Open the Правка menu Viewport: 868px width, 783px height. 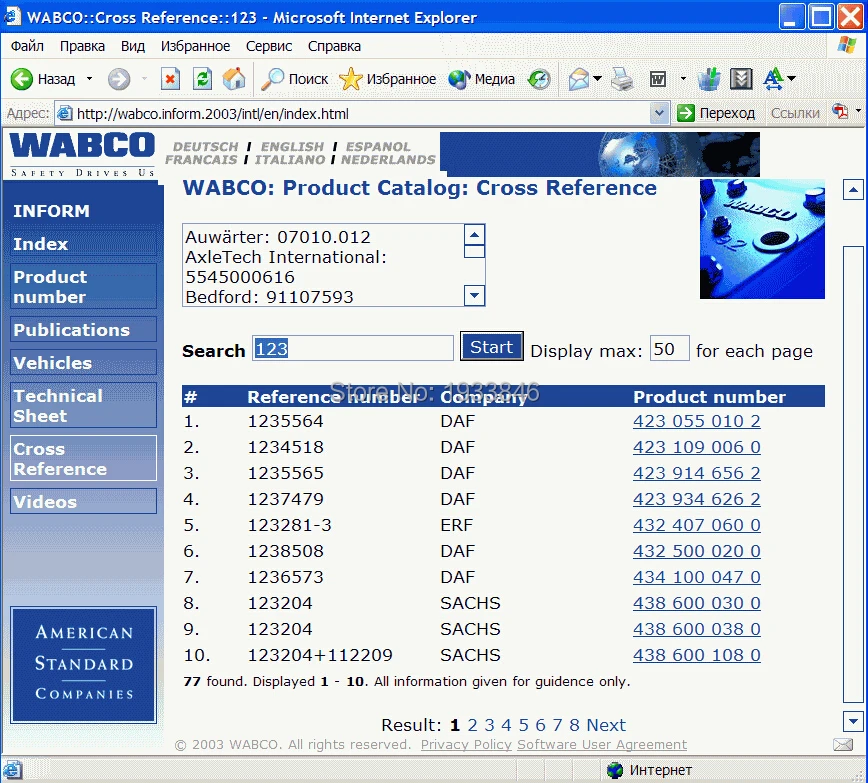(82, 46)
